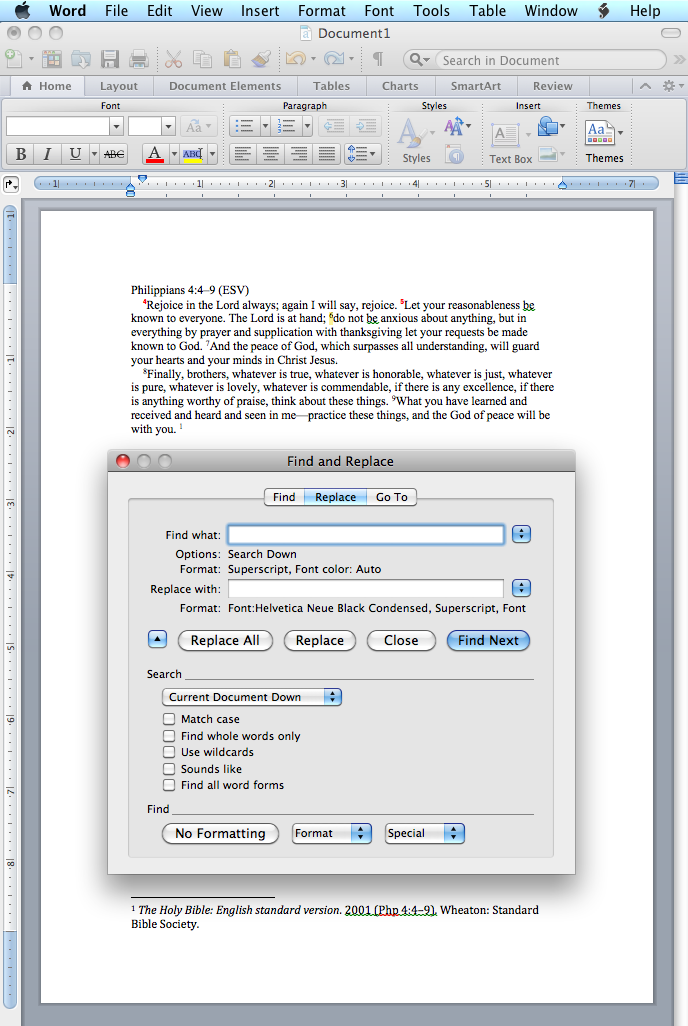This screenshot has width=688, height=1026.
Task: Open the Table menu
Action: pos(488,10)
